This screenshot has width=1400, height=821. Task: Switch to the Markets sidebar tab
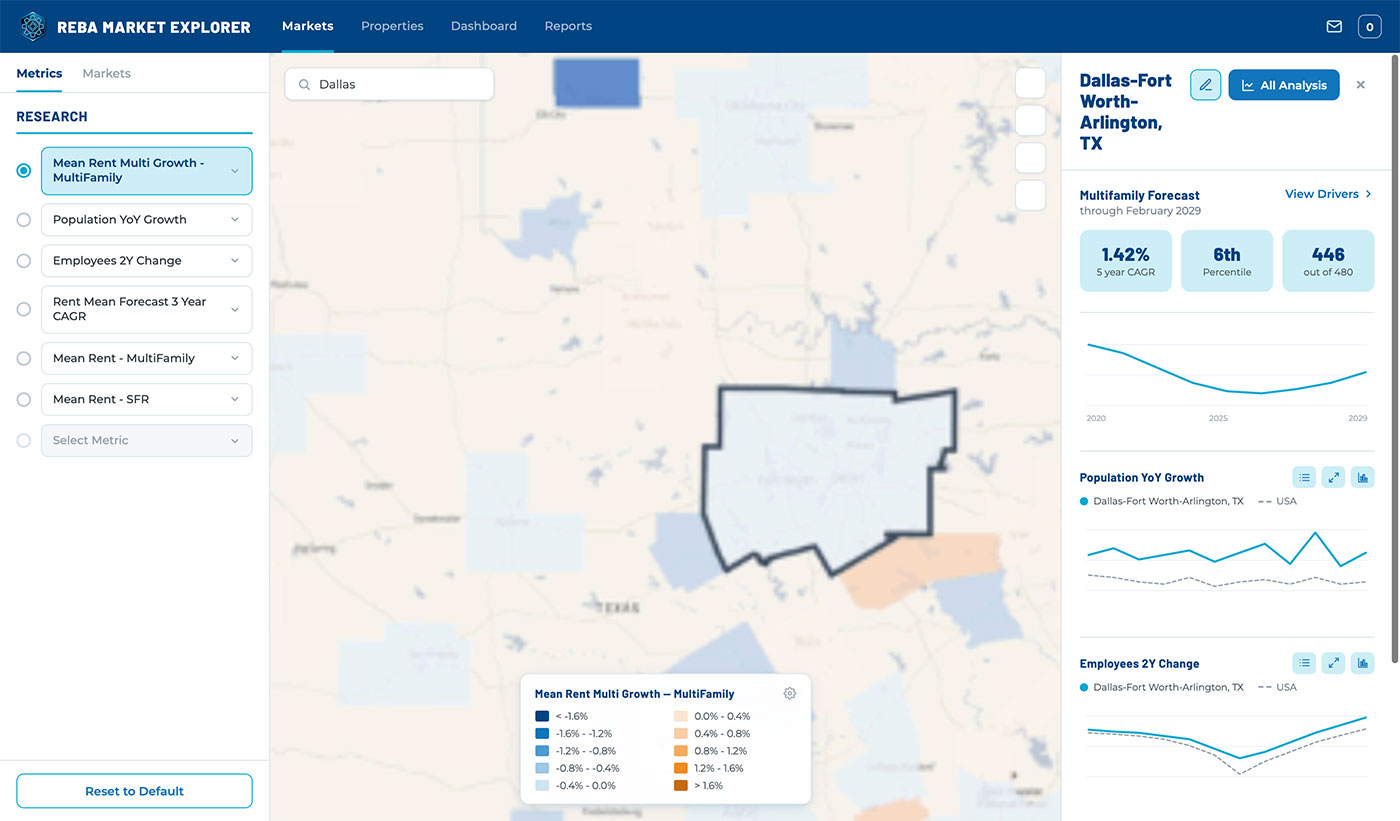pyautogui.click(x=106, y=74)
